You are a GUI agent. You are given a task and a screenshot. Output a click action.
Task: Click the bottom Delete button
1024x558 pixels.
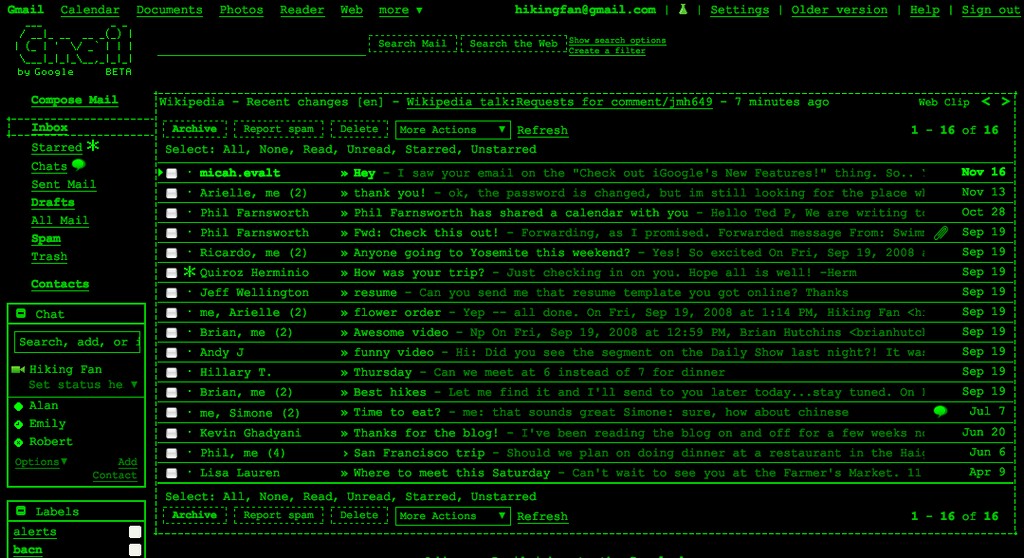359,515
